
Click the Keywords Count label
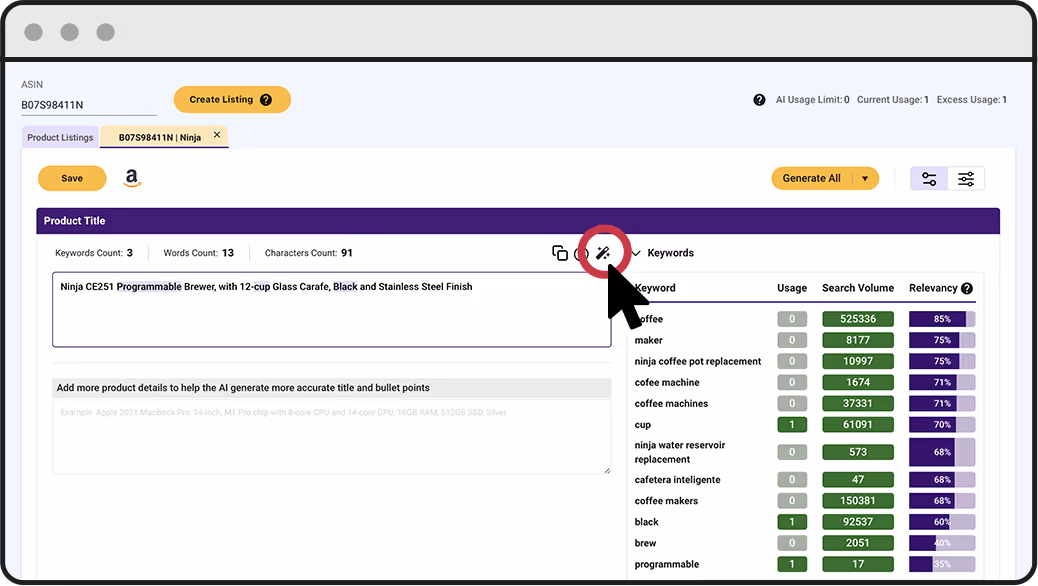[89, 253]
